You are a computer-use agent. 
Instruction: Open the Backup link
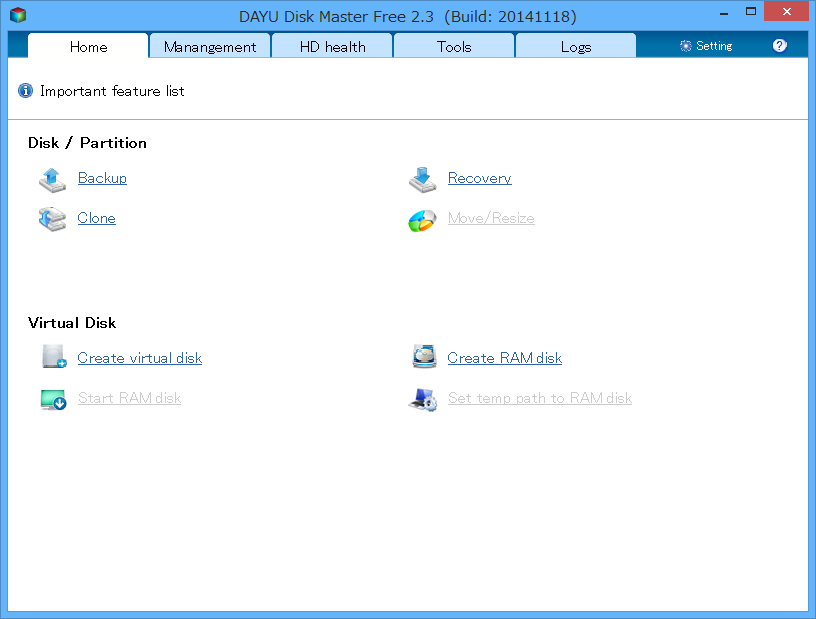coord(102,177)
